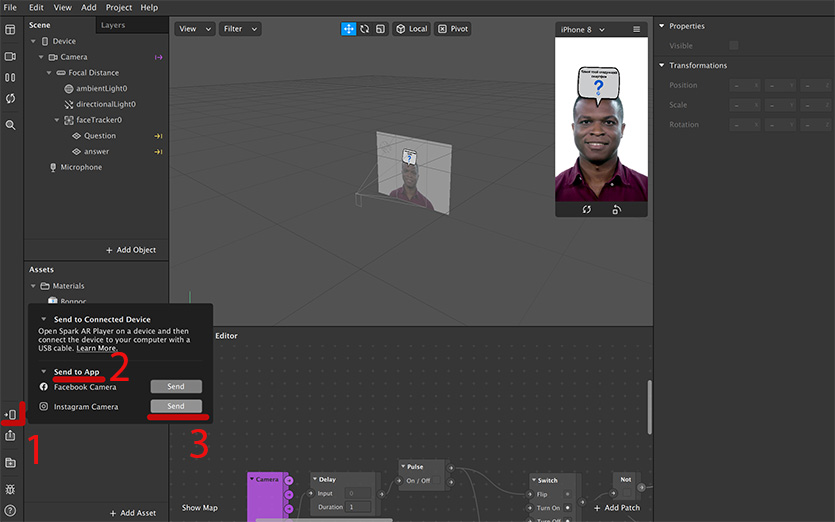This screenshot has height=522, width=835.
Task: Toggle the Visible checkbox in Properties
Action: (734, 46)
